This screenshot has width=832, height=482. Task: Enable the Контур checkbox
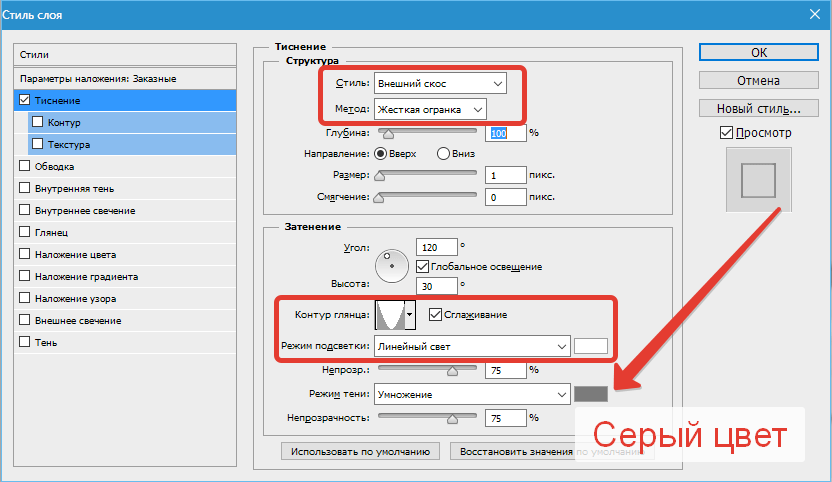coord(38,122)
